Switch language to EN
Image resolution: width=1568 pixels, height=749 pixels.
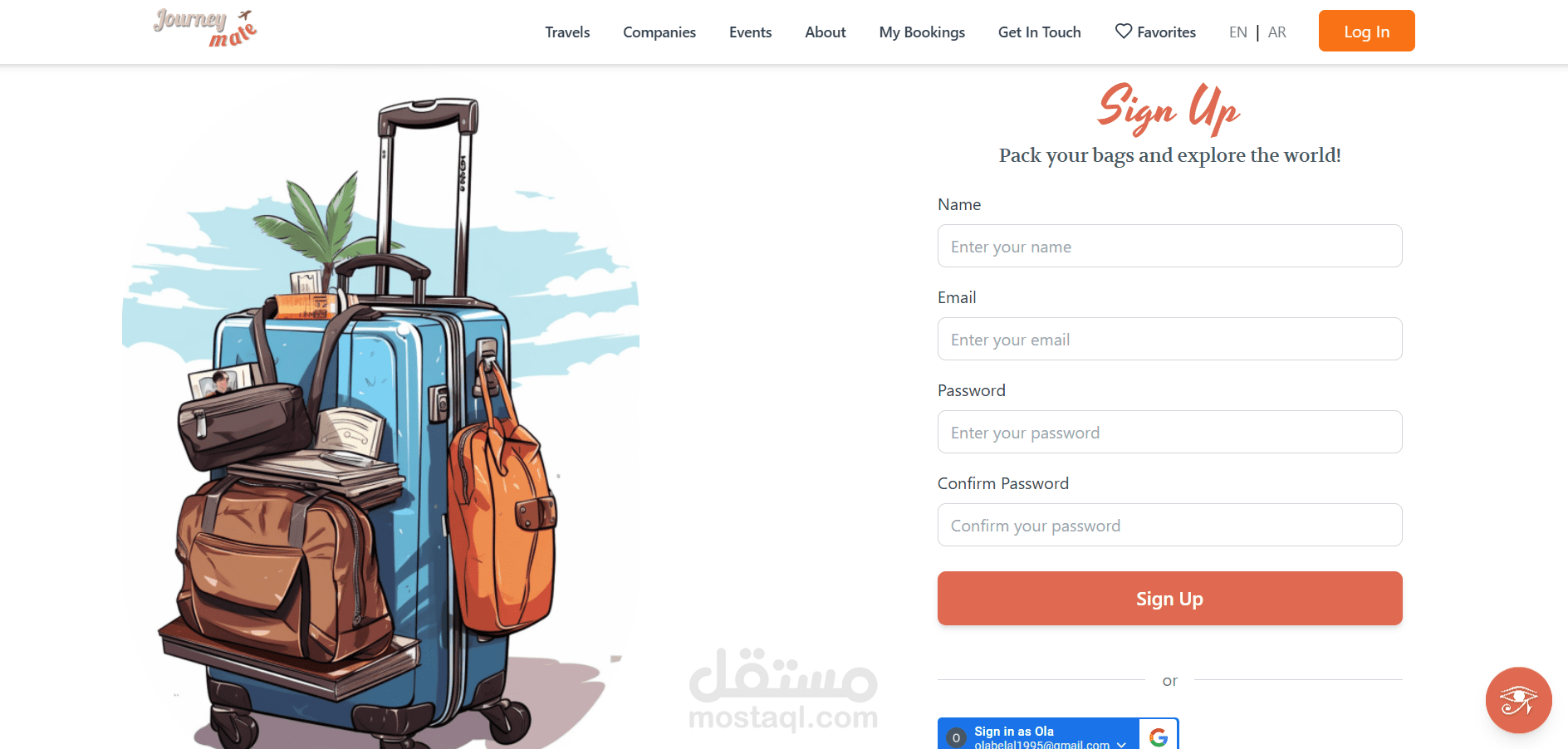1237,32
